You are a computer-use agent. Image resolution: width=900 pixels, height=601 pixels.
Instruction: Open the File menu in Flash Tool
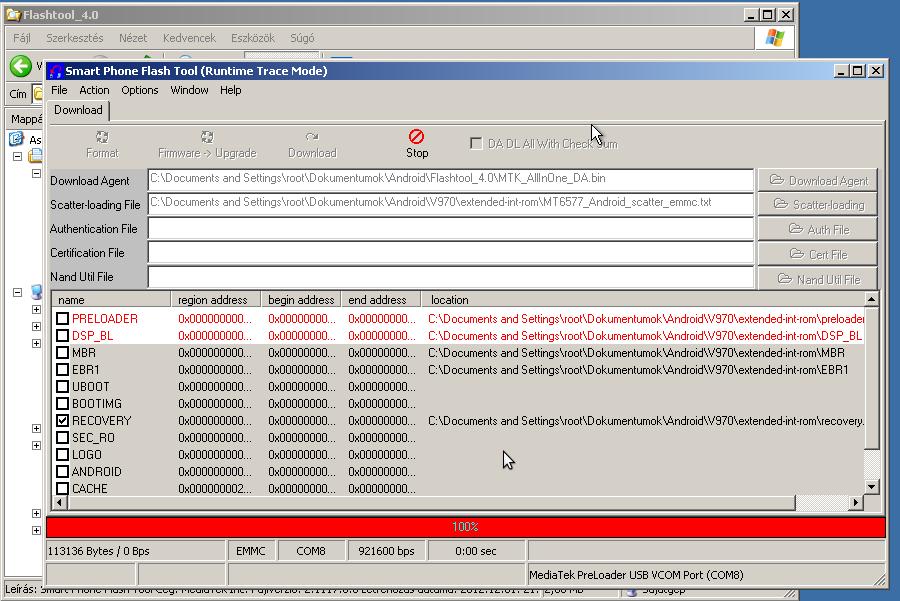(59, 90)
